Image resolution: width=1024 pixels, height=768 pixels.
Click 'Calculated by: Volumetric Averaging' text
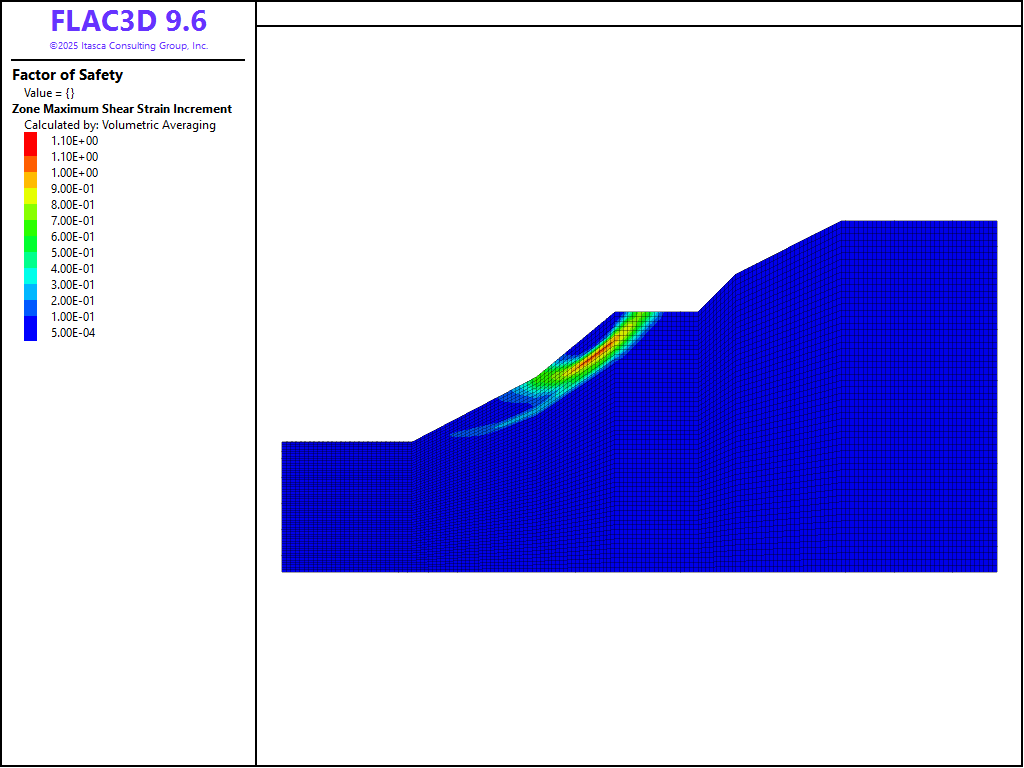point(120,125)
